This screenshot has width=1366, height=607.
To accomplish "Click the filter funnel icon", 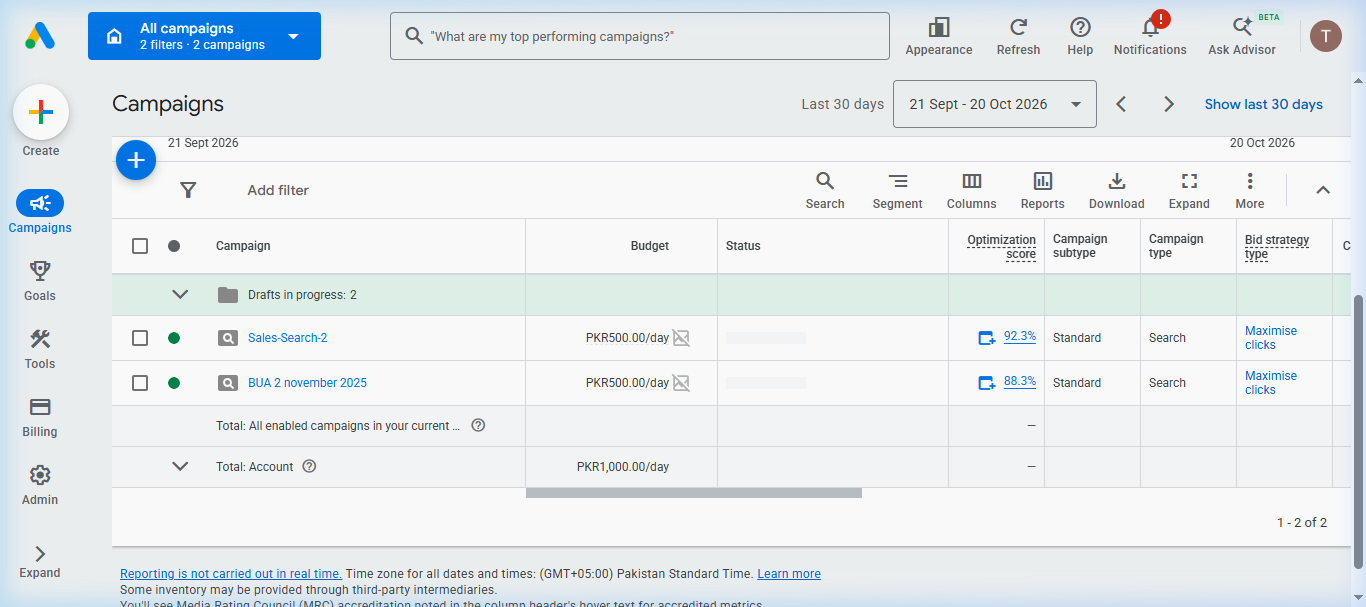I will coord(188,190).
